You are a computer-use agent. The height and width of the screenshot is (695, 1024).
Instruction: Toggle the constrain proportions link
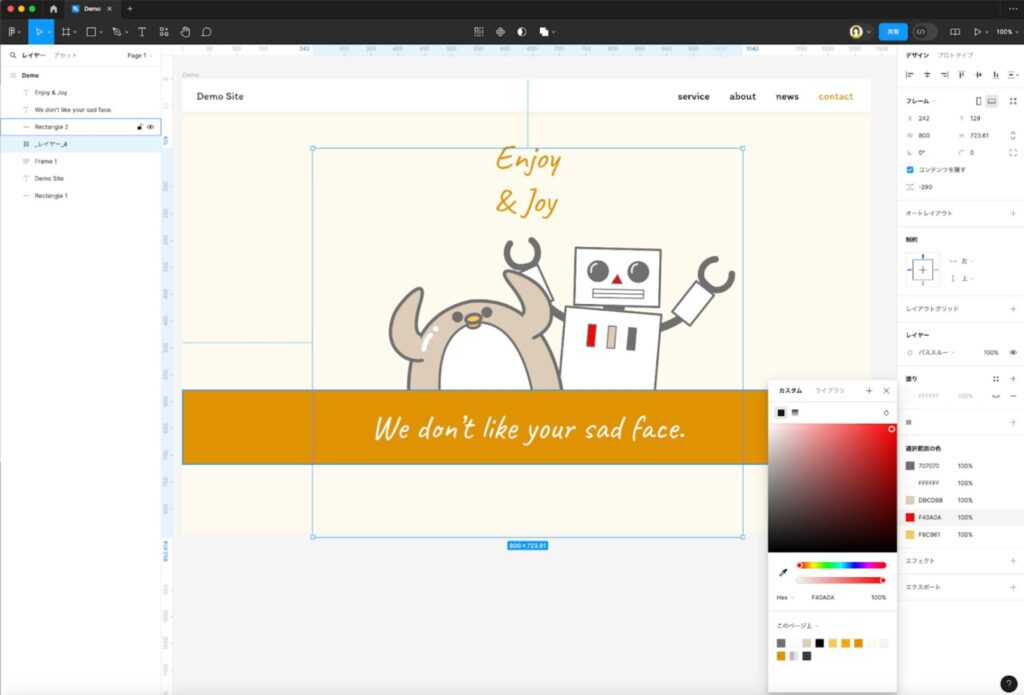pyautogui.click(x=1013, y=135)
